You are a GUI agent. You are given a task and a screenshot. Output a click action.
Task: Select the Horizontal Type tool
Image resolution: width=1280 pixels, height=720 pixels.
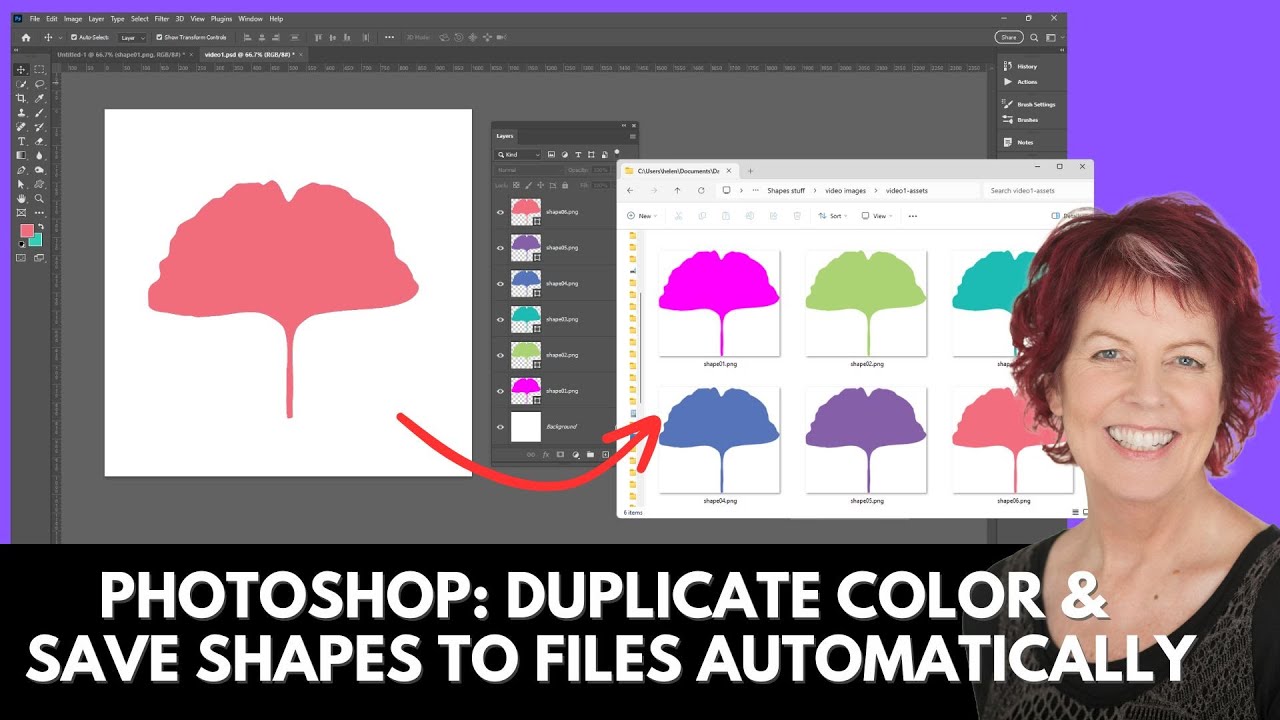pyautogui.click(x=21, y=141)
